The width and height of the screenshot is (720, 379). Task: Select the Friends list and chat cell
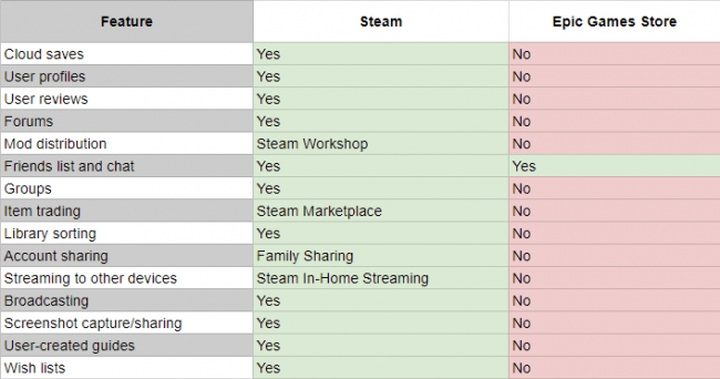coord(126,166)
